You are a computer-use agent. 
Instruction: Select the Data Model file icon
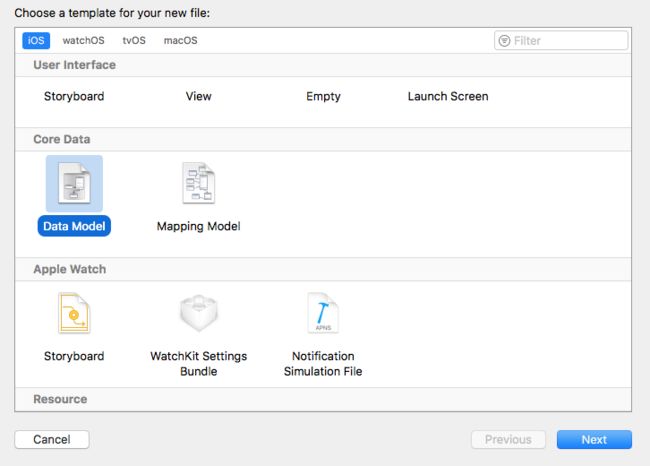74,183
